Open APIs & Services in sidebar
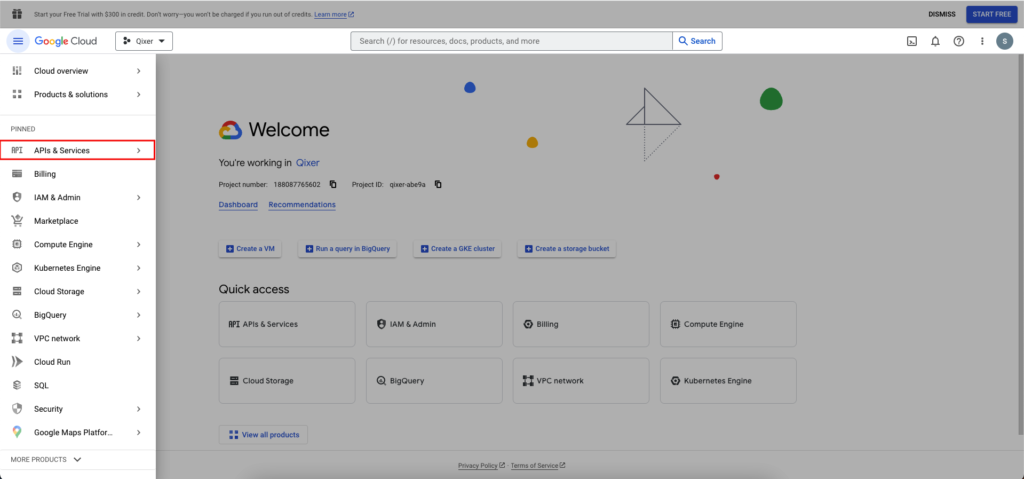 [x=78, y=150]
